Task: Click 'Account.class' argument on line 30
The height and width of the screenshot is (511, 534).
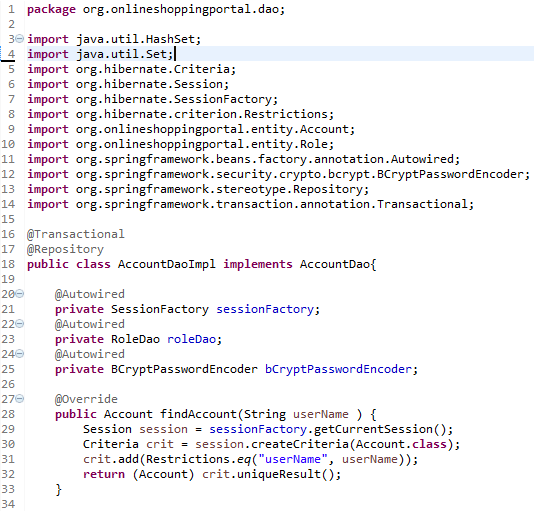Action: (401, 444)
